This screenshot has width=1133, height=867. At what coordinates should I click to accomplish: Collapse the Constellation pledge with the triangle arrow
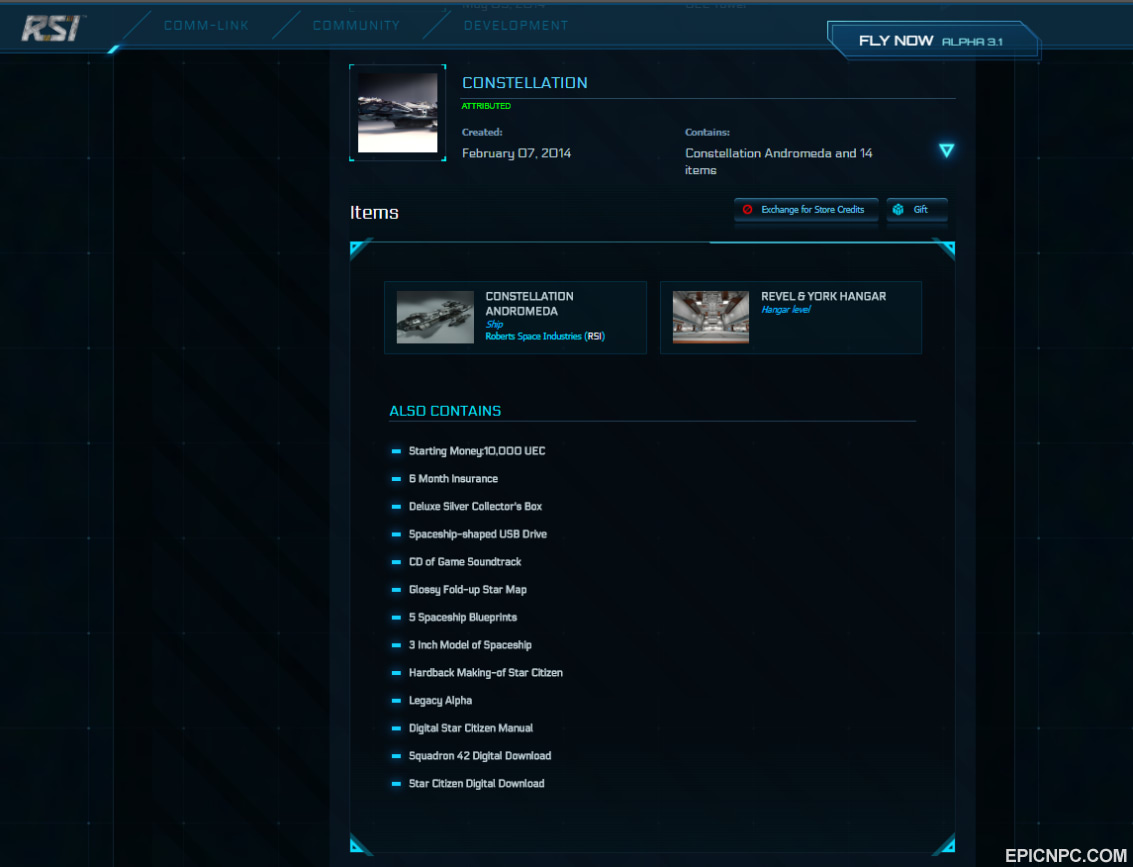(x=946, y=150)
